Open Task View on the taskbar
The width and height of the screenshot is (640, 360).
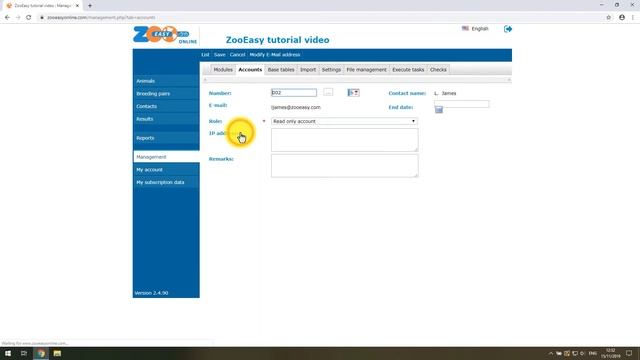[x=24, y=353]
